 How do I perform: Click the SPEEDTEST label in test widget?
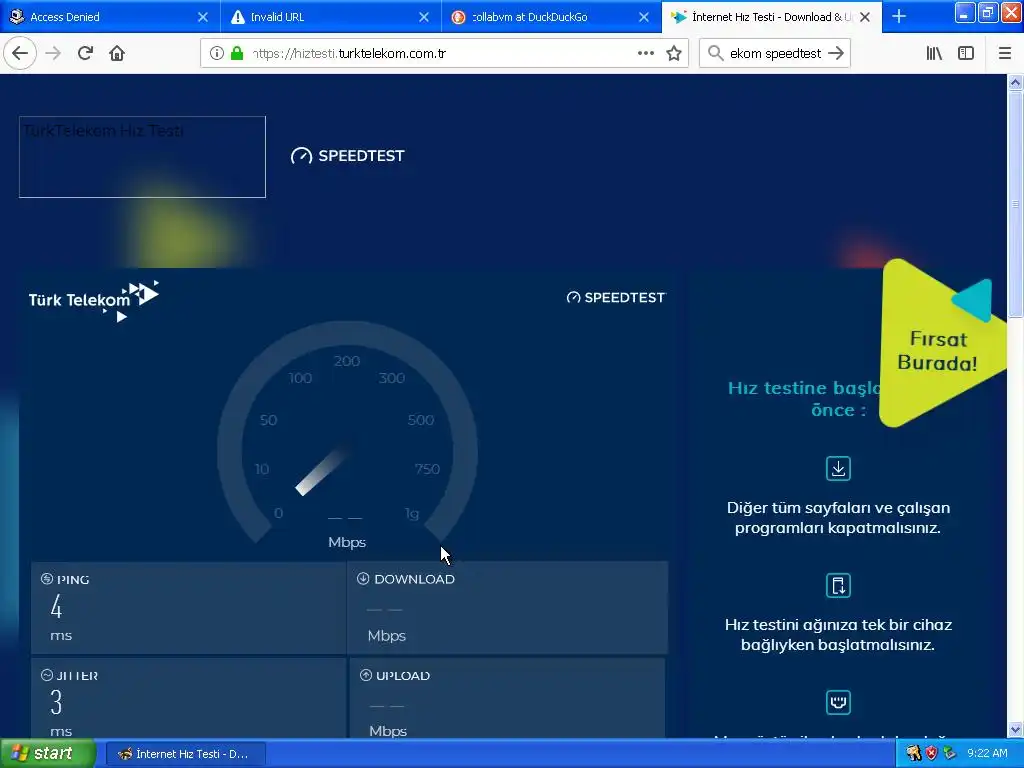click(x=616, y=298)
